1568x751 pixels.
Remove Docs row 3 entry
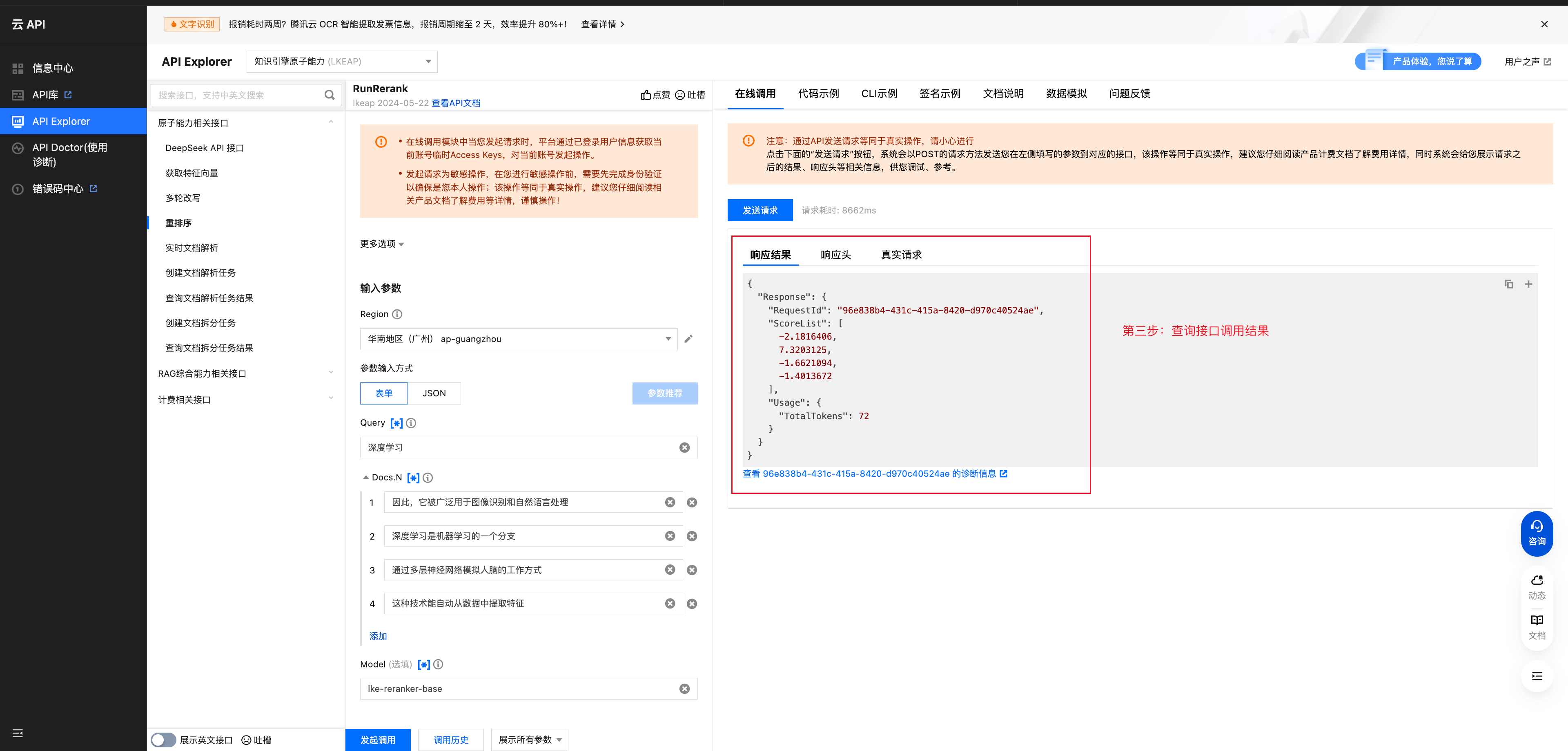[691, 570]
